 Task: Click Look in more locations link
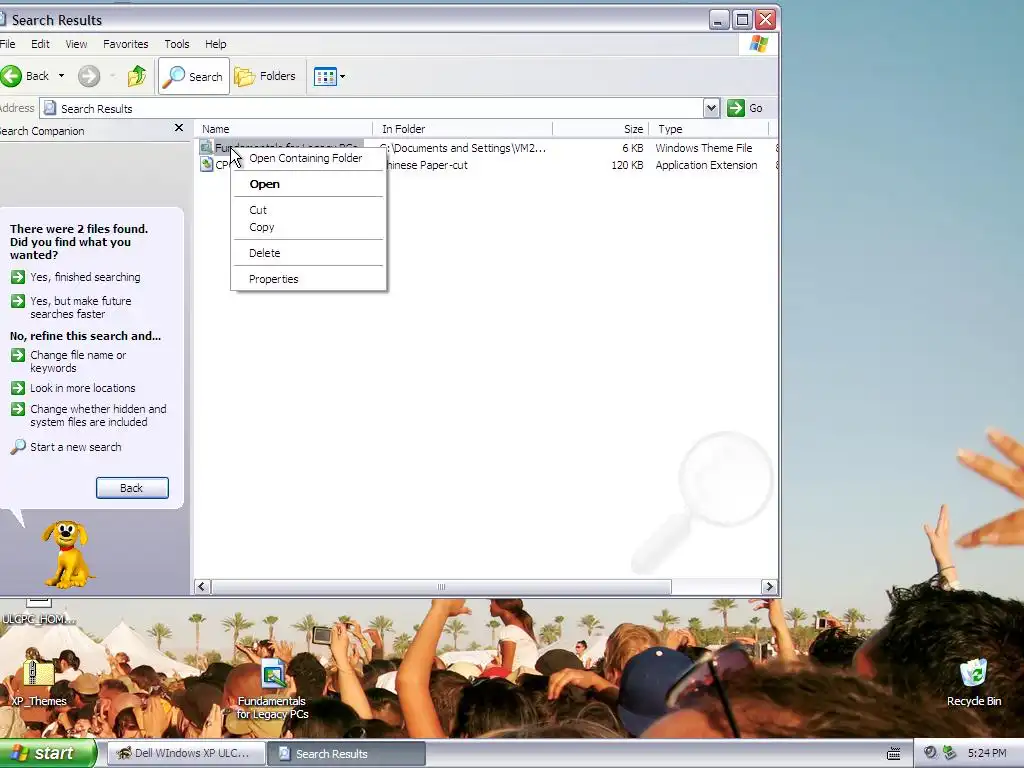coord(82,388)
